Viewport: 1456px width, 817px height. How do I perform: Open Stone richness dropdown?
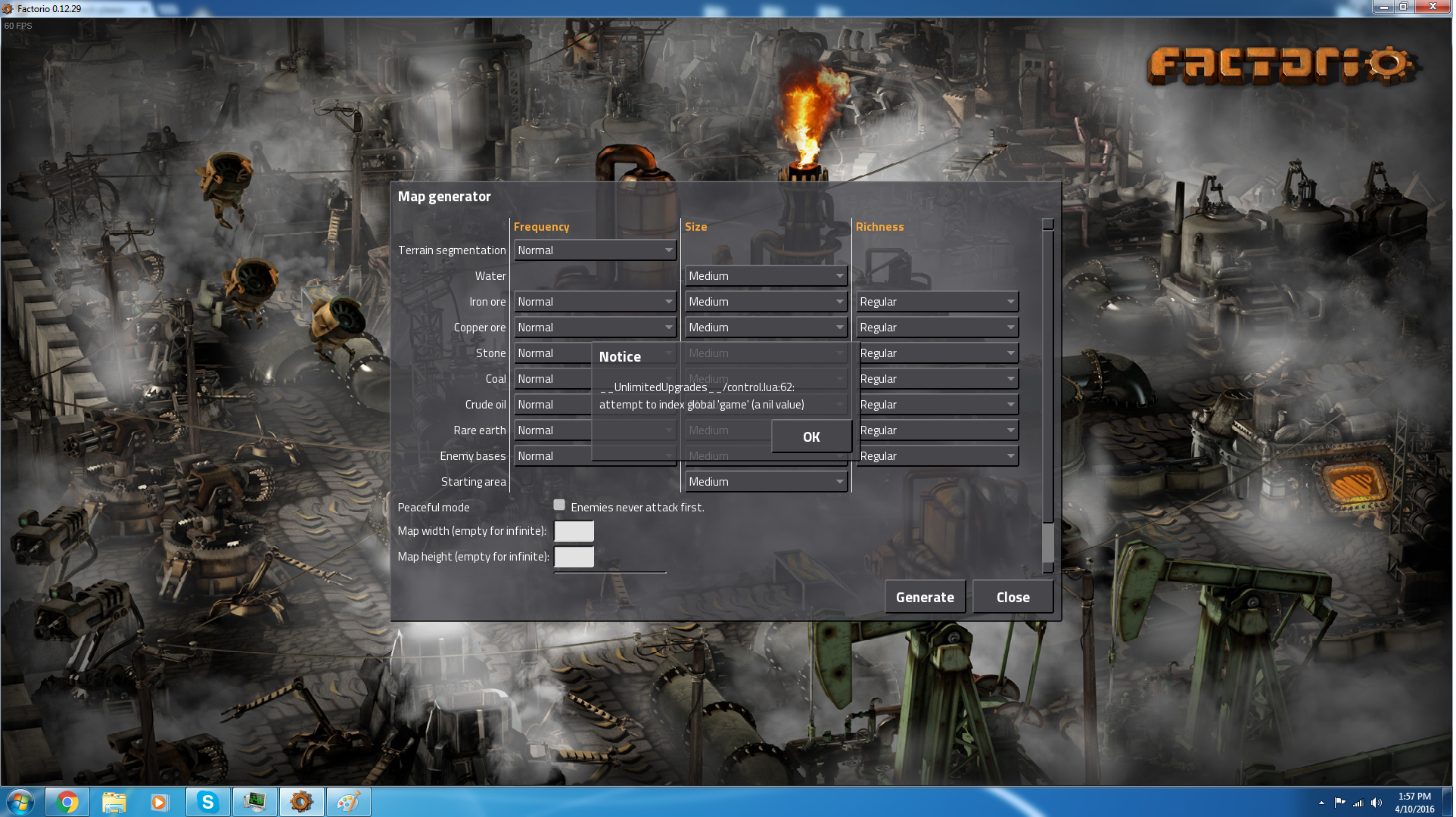(939, 353)
